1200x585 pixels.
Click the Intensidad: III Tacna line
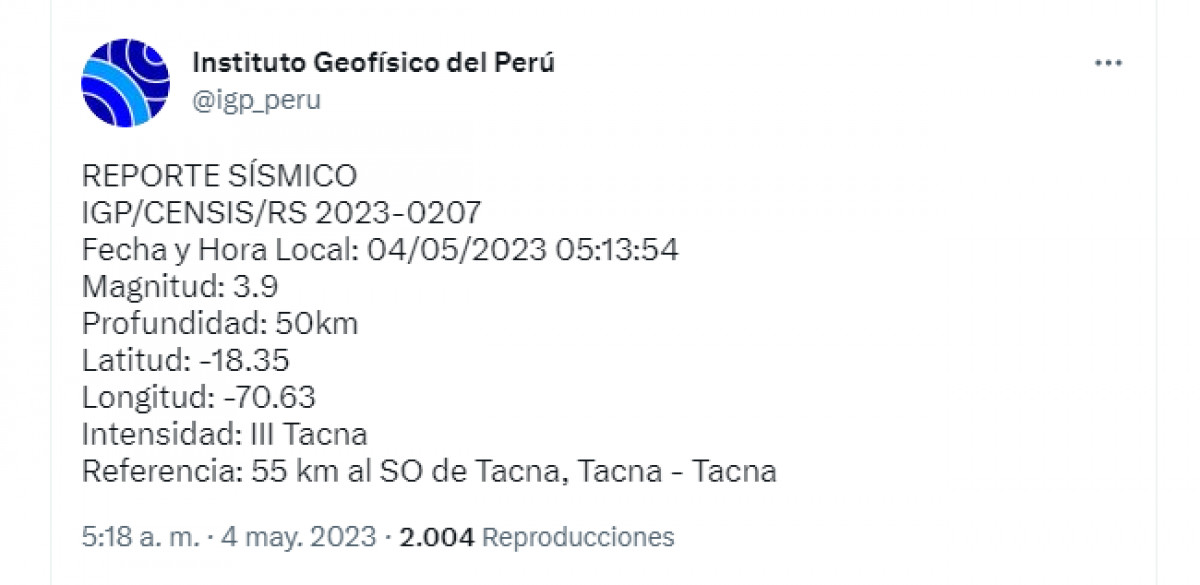coord(224,435)
